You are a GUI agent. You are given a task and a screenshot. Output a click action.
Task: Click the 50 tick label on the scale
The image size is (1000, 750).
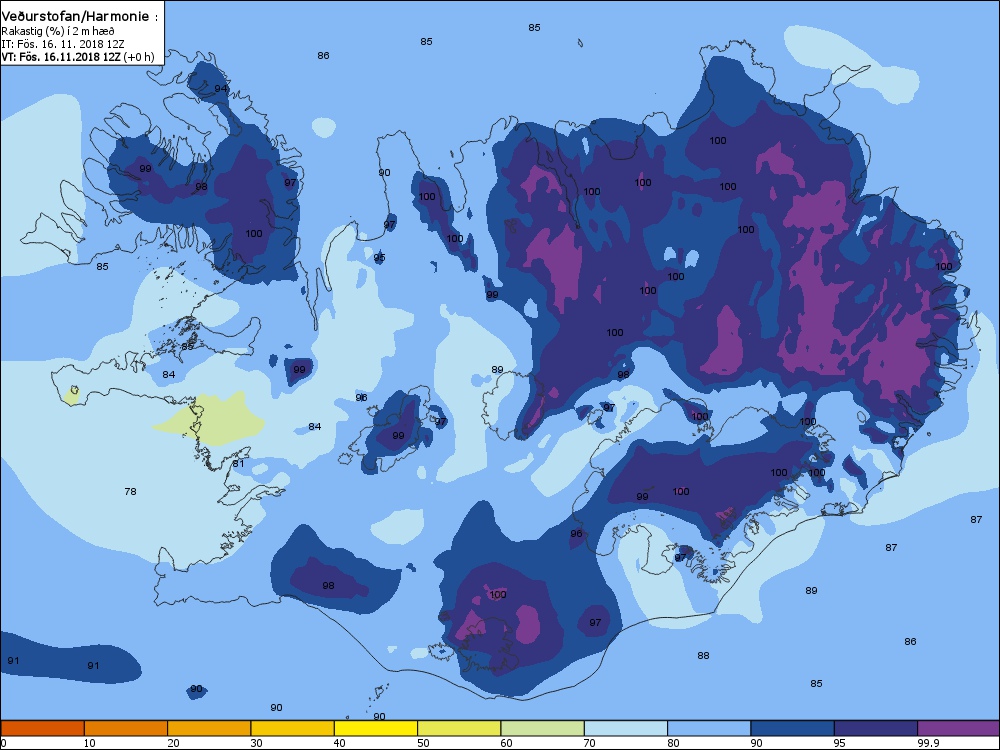[423, 743]
